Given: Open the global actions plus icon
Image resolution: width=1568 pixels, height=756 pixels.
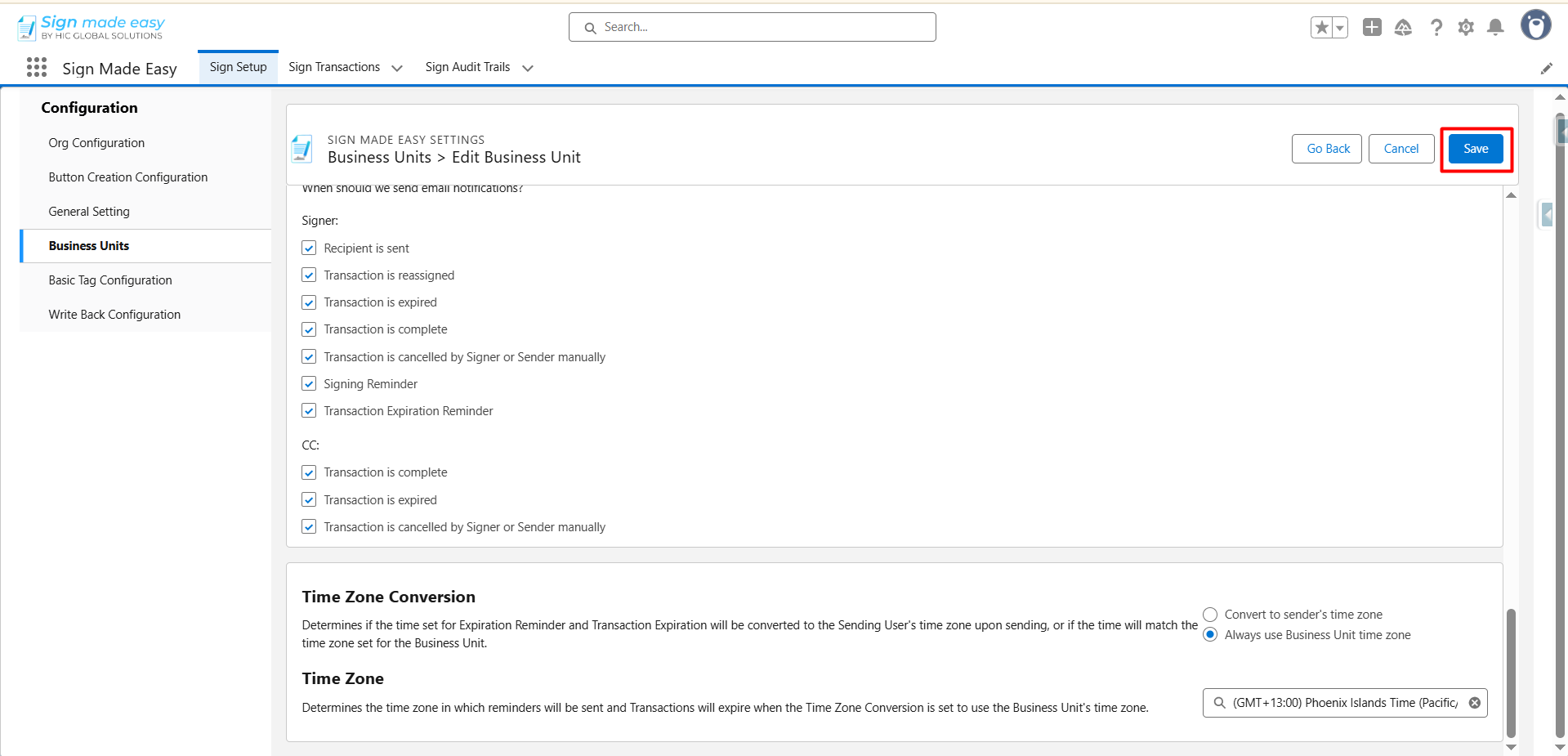Looking at the screenshot, I should pos(1372,28).
